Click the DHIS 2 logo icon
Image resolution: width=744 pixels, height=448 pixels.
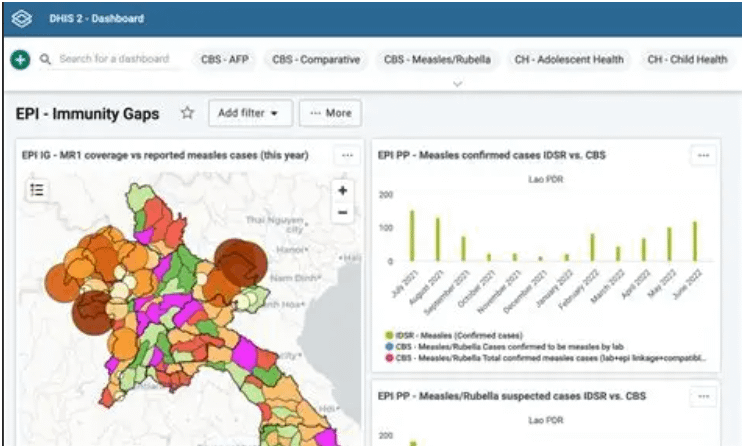[x=21, y=19]
